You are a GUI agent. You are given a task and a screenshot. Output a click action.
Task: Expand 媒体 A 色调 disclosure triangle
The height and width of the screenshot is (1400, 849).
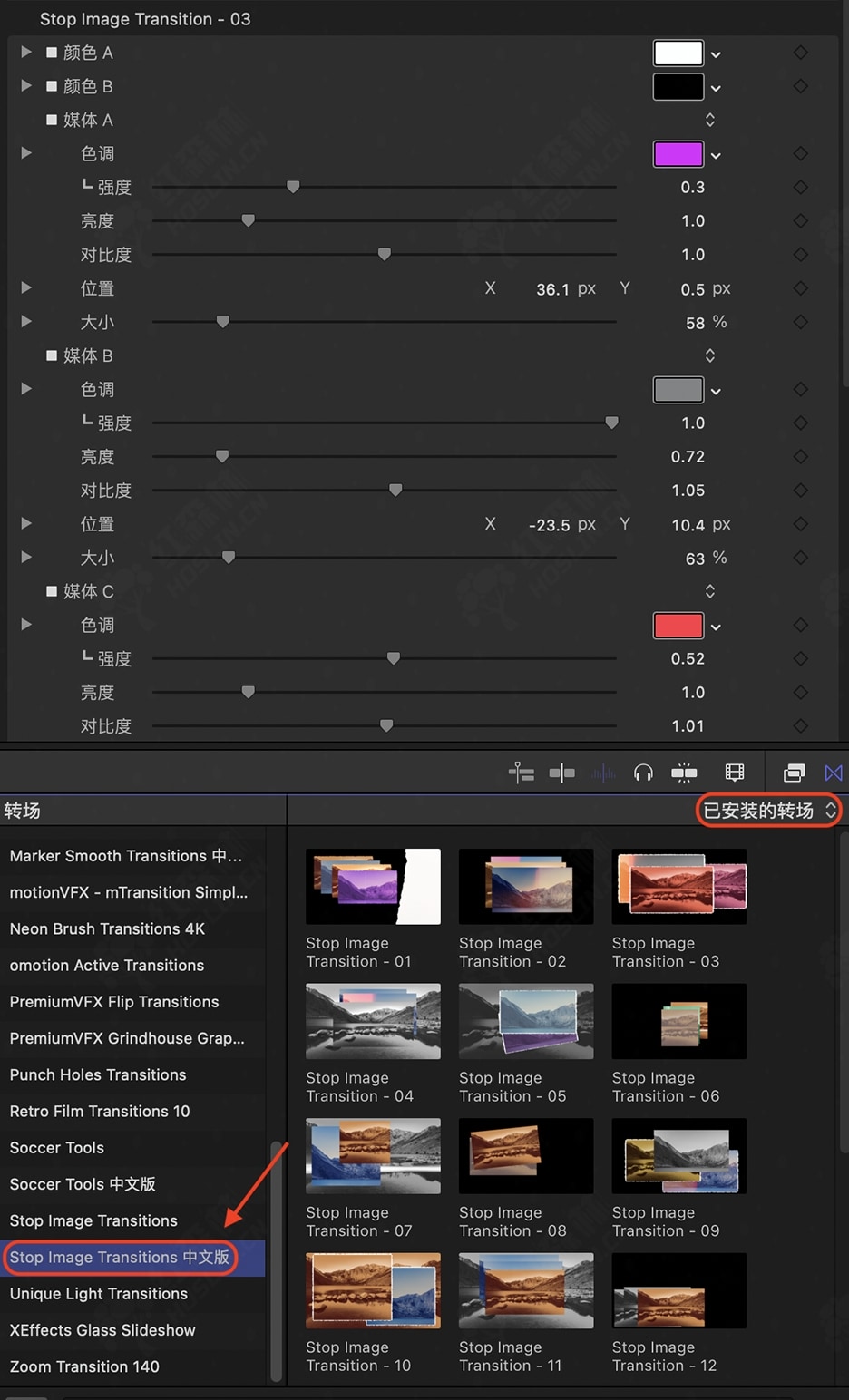pyautogui.click(x=26, y=153)
